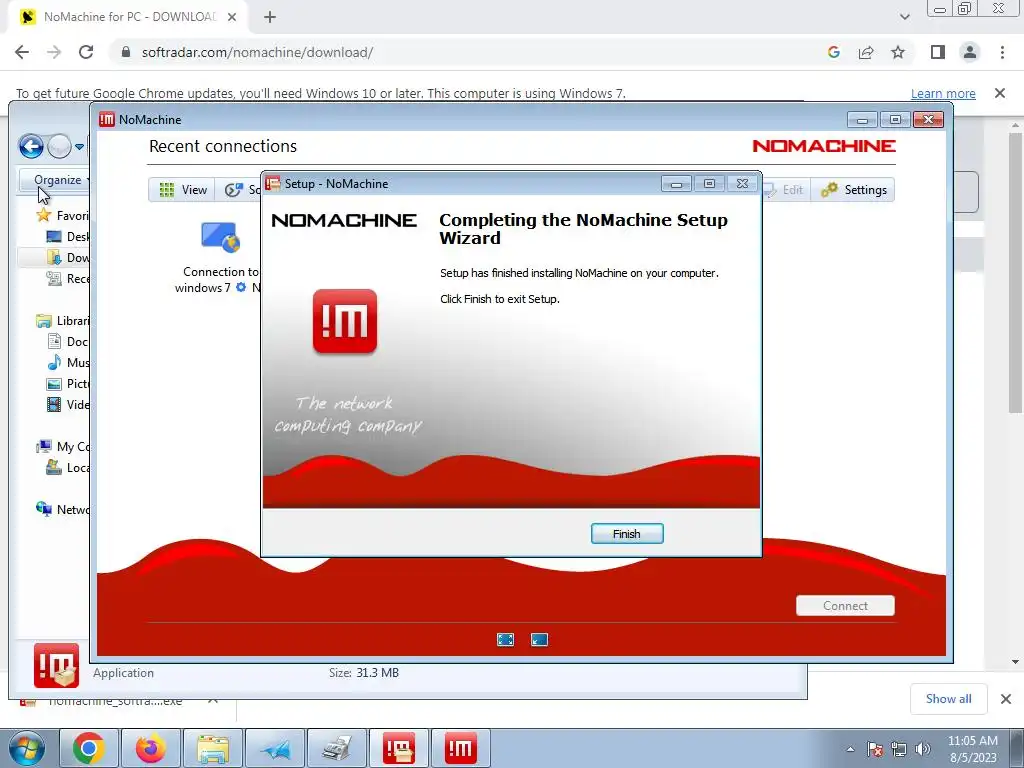Viewport: 1024px width, 768px height.
Task: Click the NoMachine logo in setup wizard
Action: tap(345, 321)
